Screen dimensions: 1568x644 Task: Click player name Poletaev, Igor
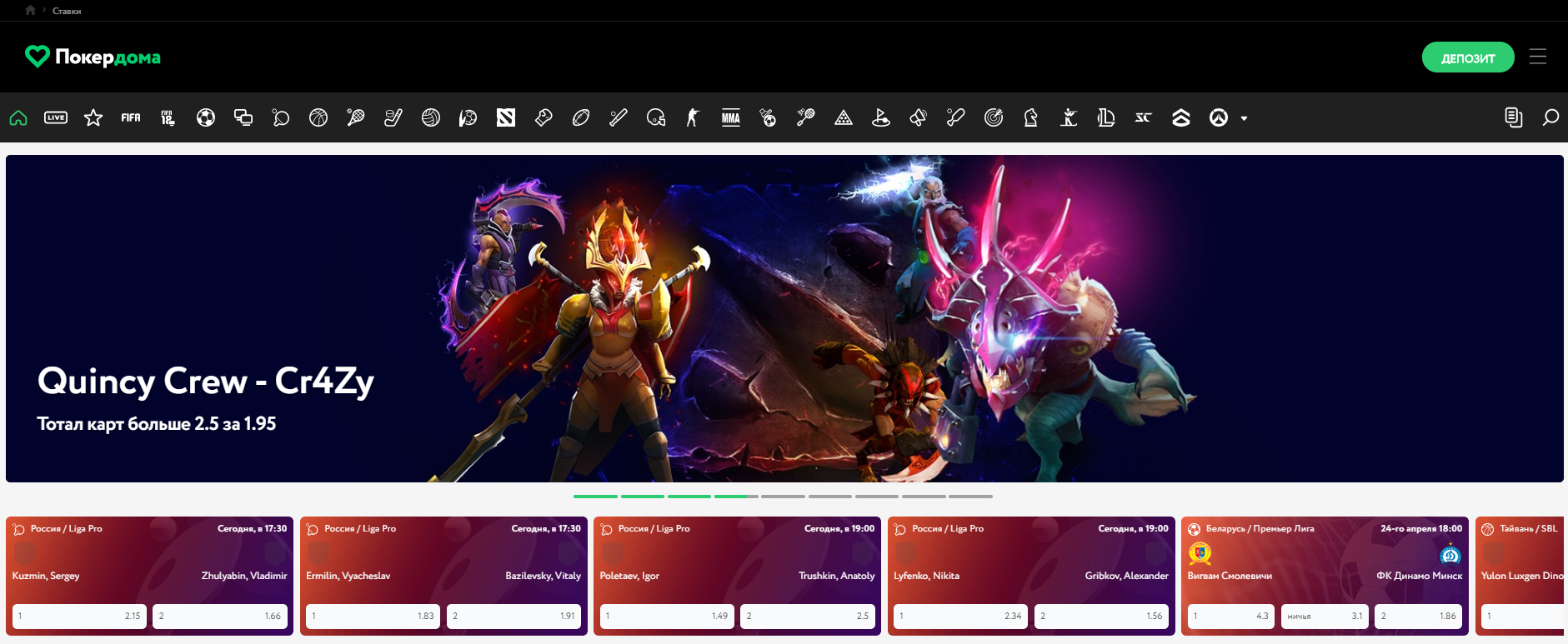click(629, 576)
